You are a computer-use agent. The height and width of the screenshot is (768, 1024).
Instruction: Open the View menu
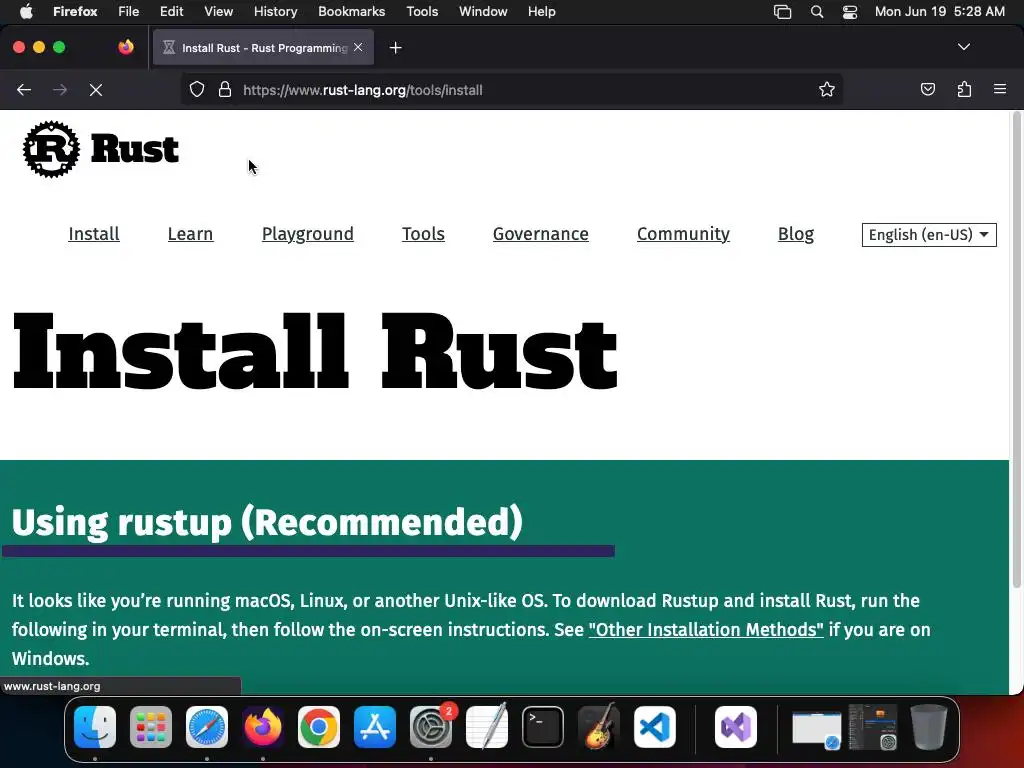(219, 11)
